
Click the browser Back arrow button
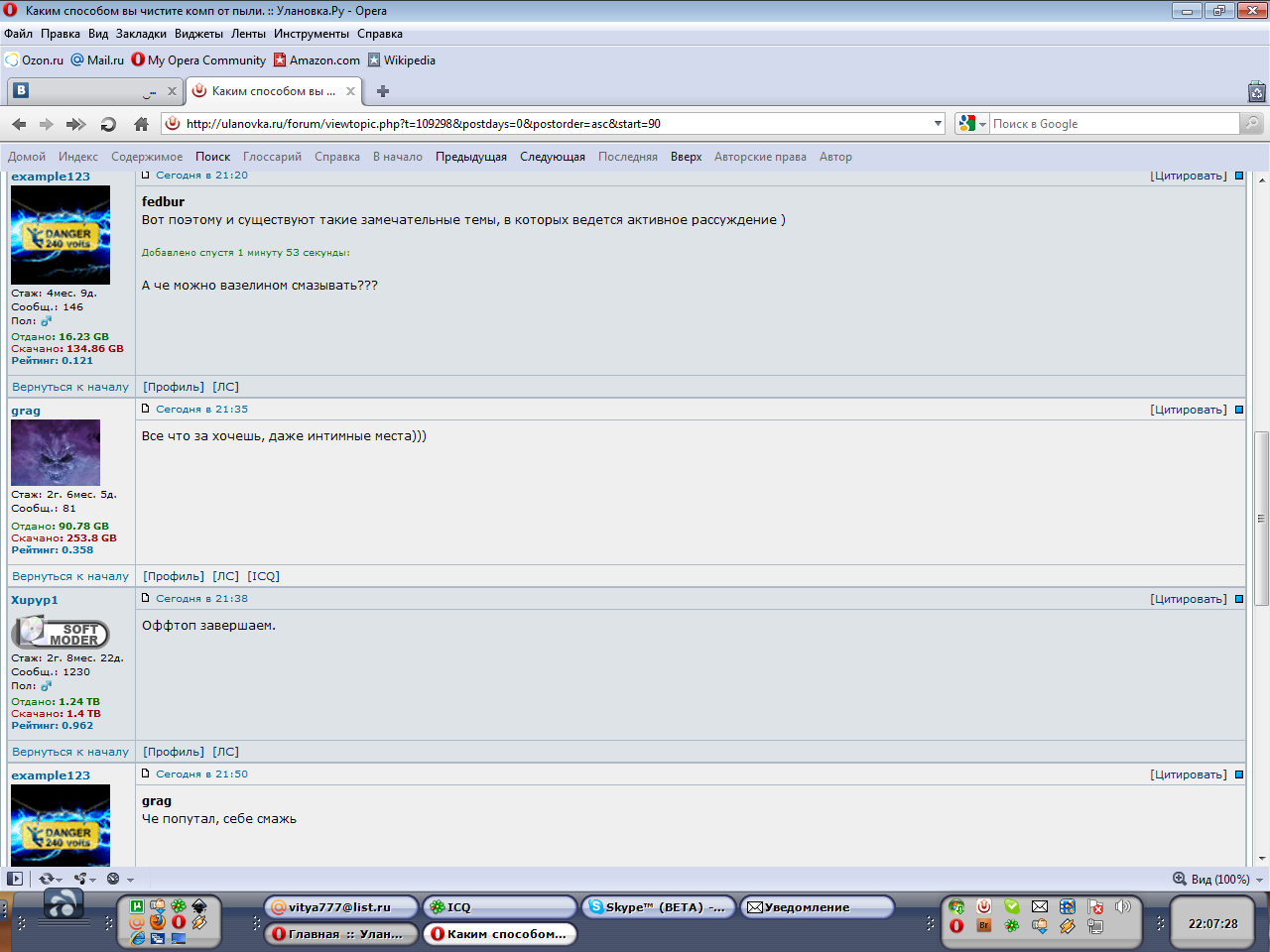click(19, 124)
